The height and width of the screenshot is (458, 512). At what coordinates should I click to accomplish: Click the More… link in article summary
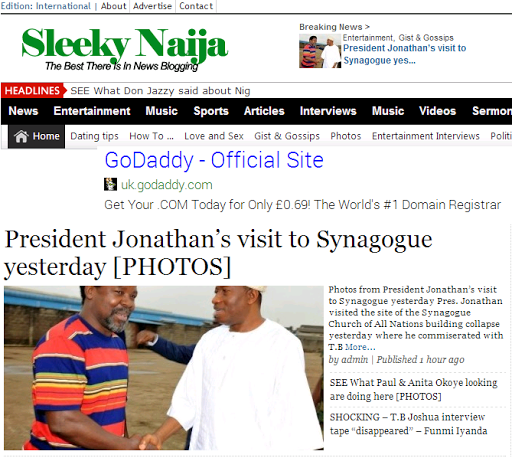pyautogui.click(x=360, y=347)
